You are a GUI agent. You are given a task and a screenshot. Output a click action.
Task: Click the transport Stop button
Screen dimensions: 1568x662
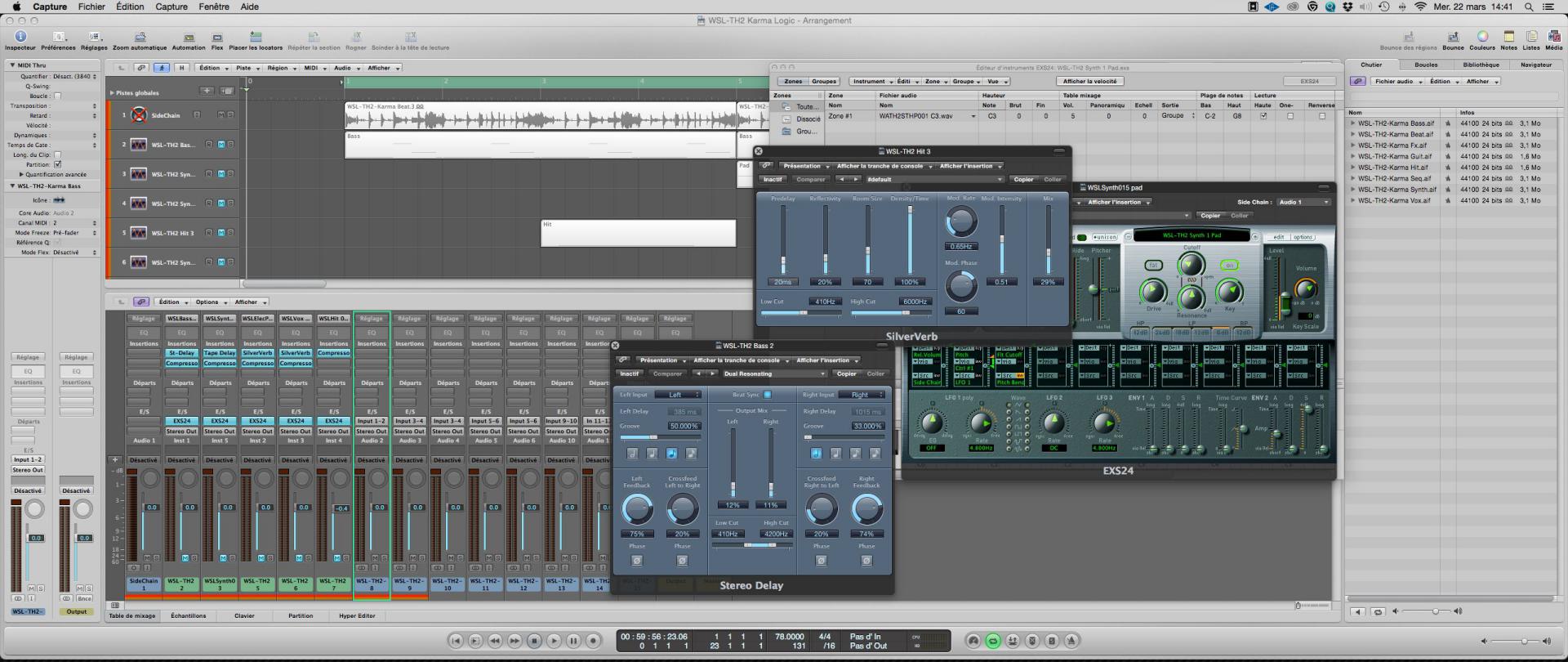click(x=534, y=641)
